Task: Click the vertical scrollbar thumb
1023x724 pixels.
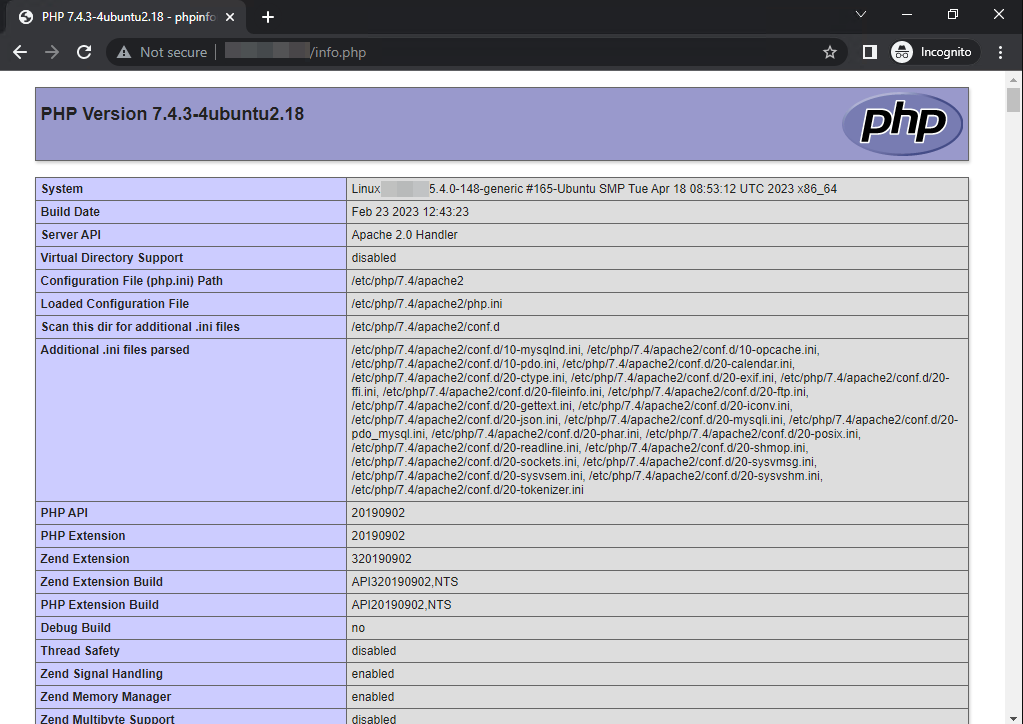Action: (1013, 100)
